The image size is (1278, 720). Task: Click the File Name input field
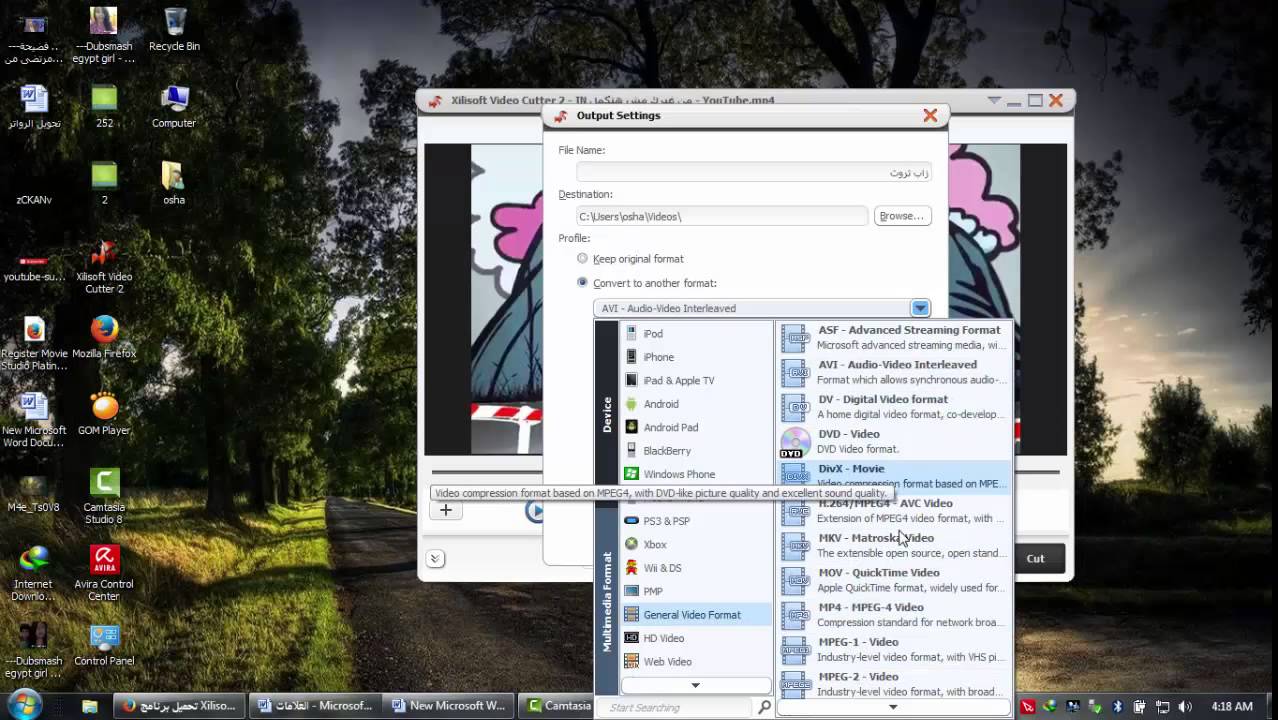coord(754,173)
